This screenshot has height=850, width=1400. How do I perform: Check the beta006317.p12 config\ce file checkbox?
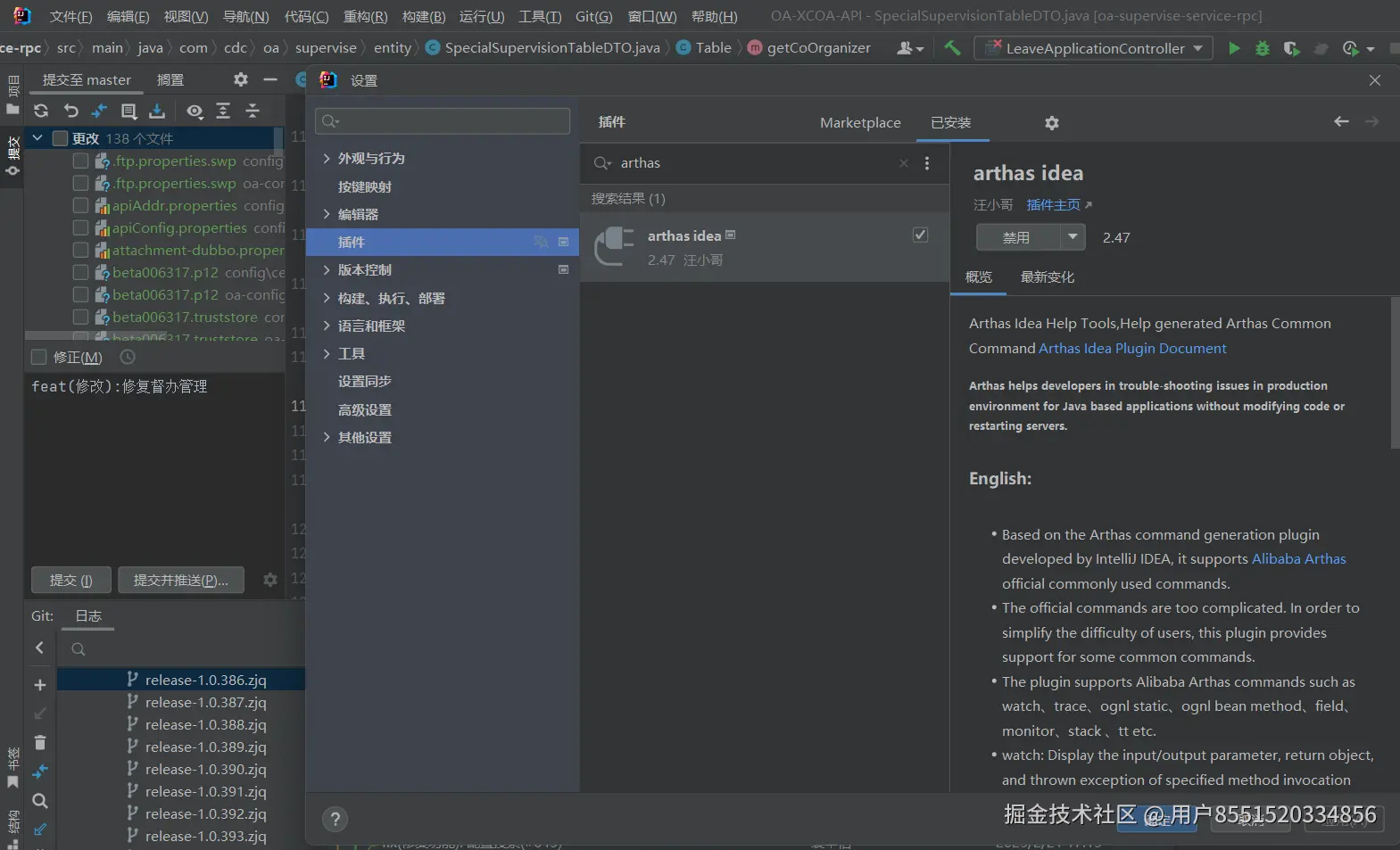80,272
